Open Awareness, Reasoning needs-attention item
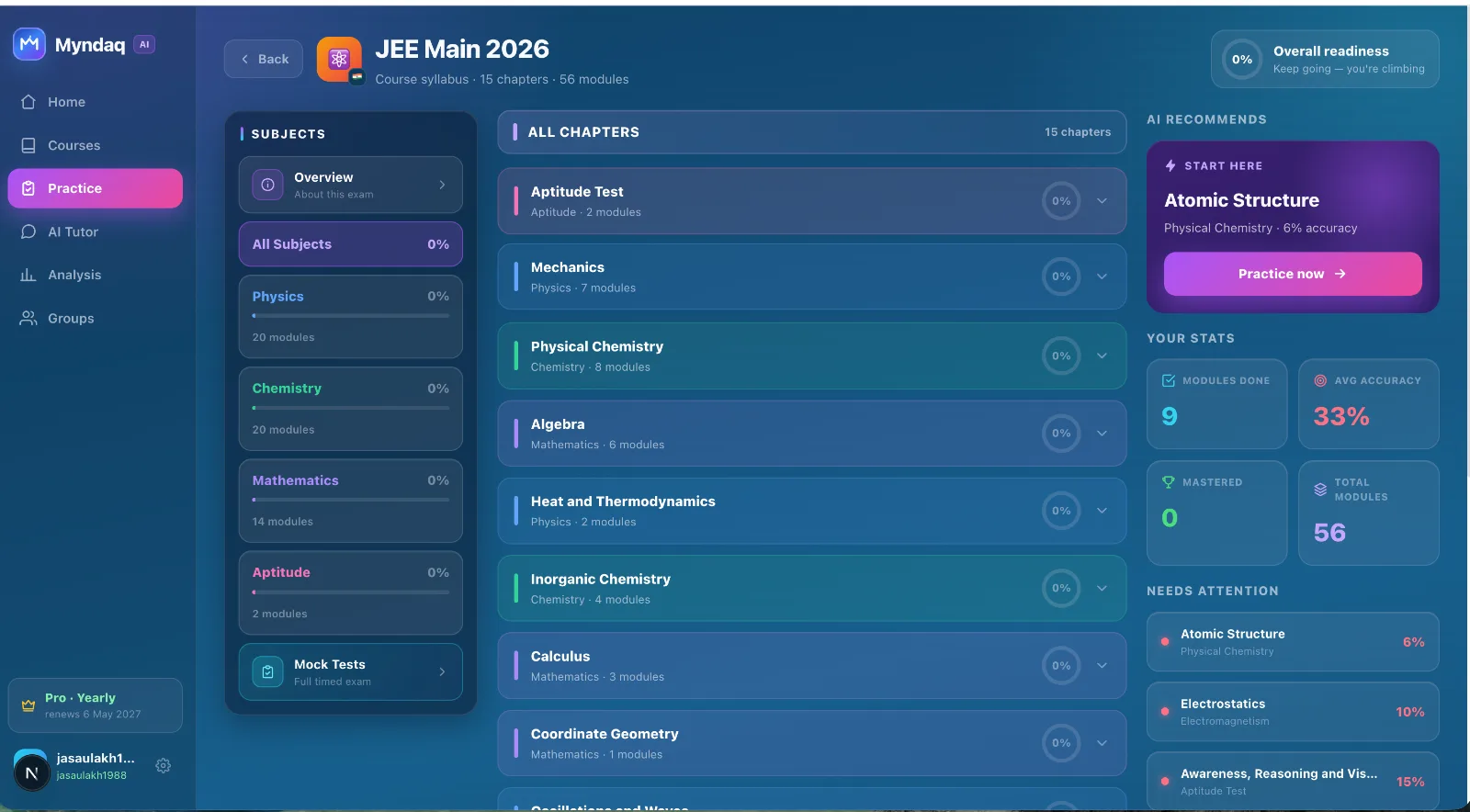Viewport: 1470px width, 812px height. point(1293,781)
